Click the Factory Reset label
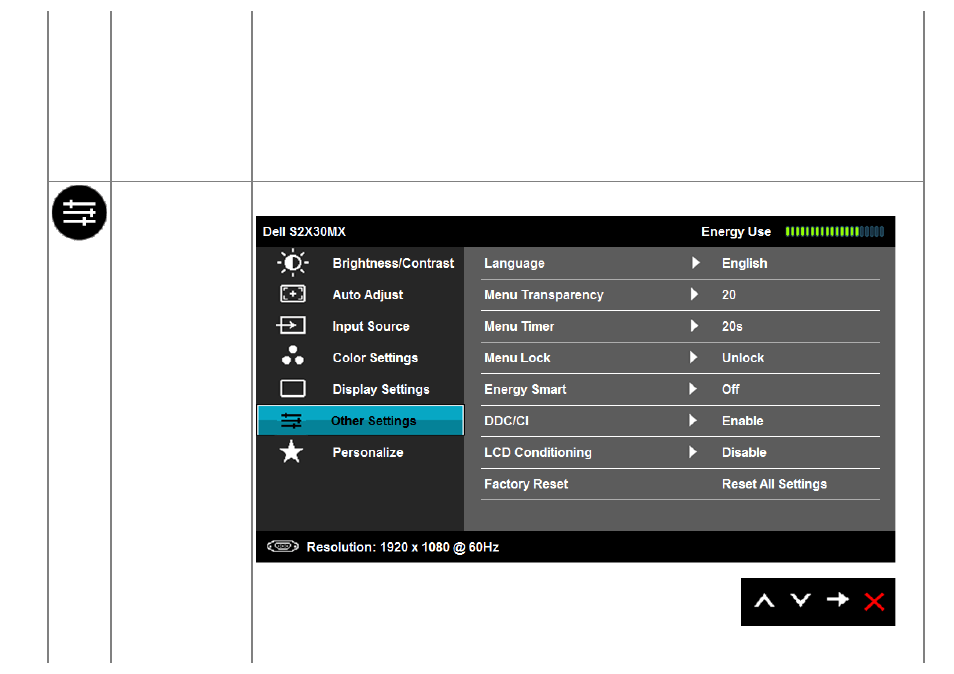The height and width of the screenshot is (674, 954). [x=526, y=484]
